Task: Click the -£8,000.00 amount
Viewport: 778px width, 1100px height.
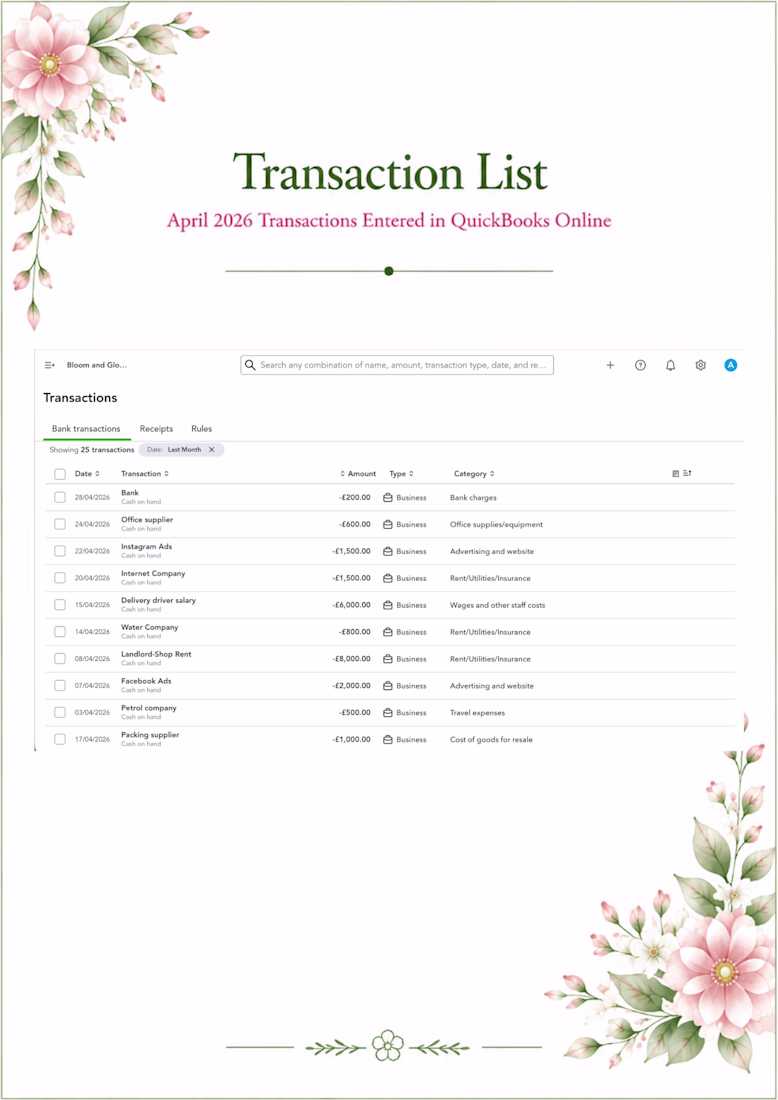Action: [351, 659]
